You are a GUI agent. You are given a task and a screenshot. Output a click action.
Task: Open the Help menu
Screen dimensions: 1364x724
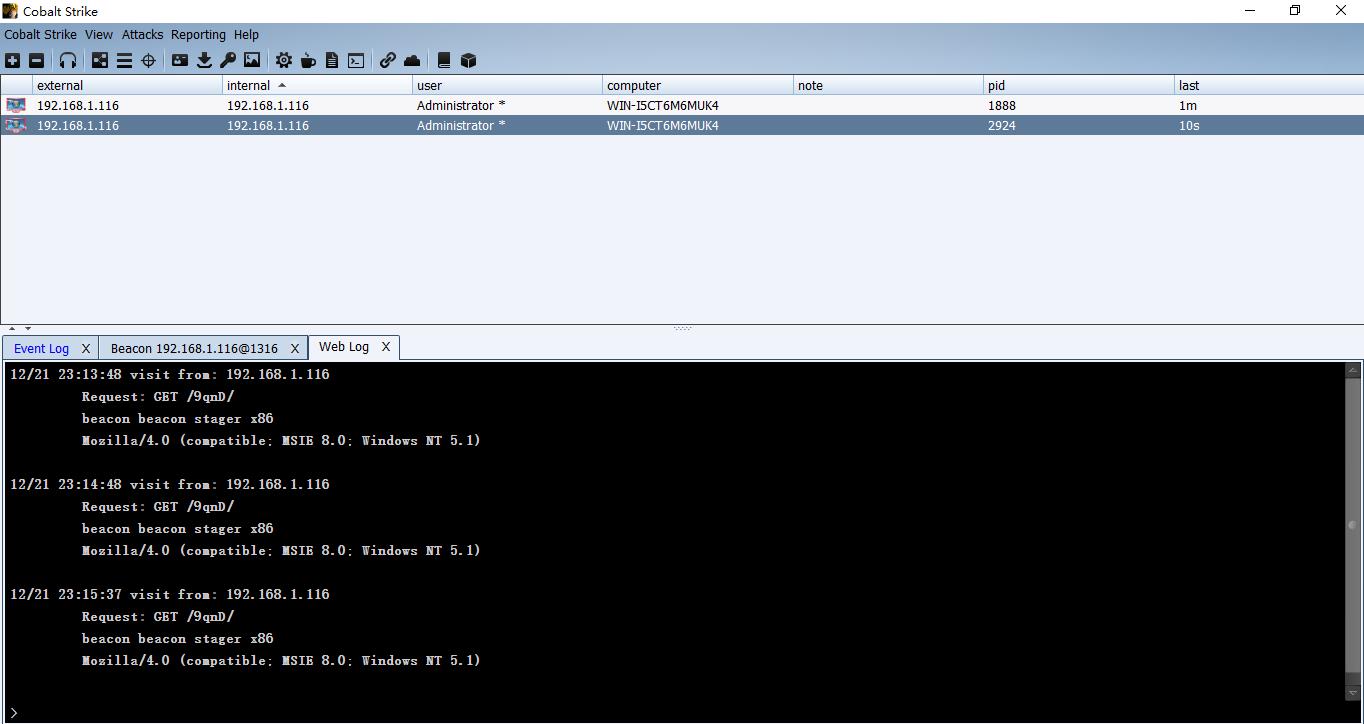246,34
